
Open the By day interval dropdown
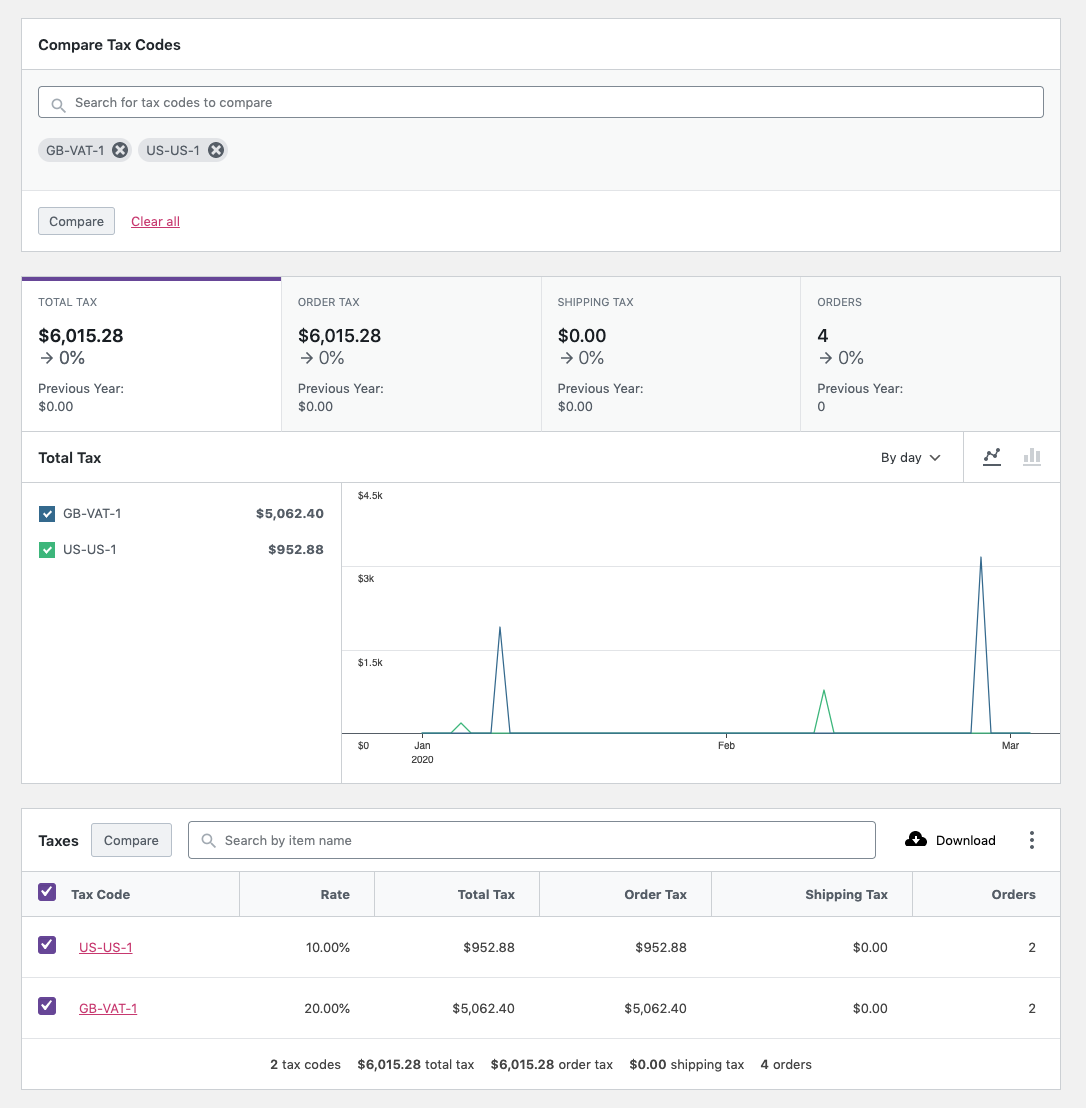coord(910,458)
